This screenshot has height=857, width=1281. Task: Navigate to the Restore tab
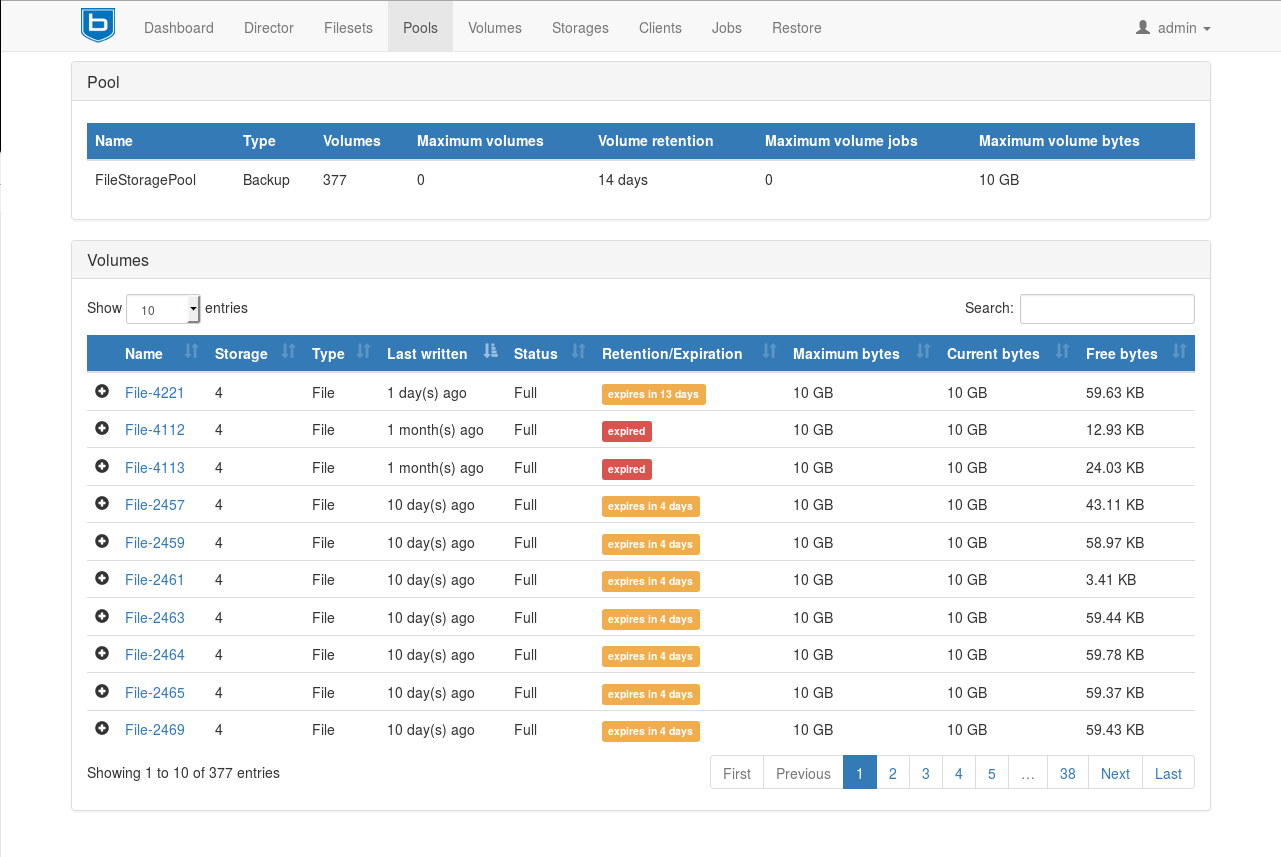pos(797,28)
